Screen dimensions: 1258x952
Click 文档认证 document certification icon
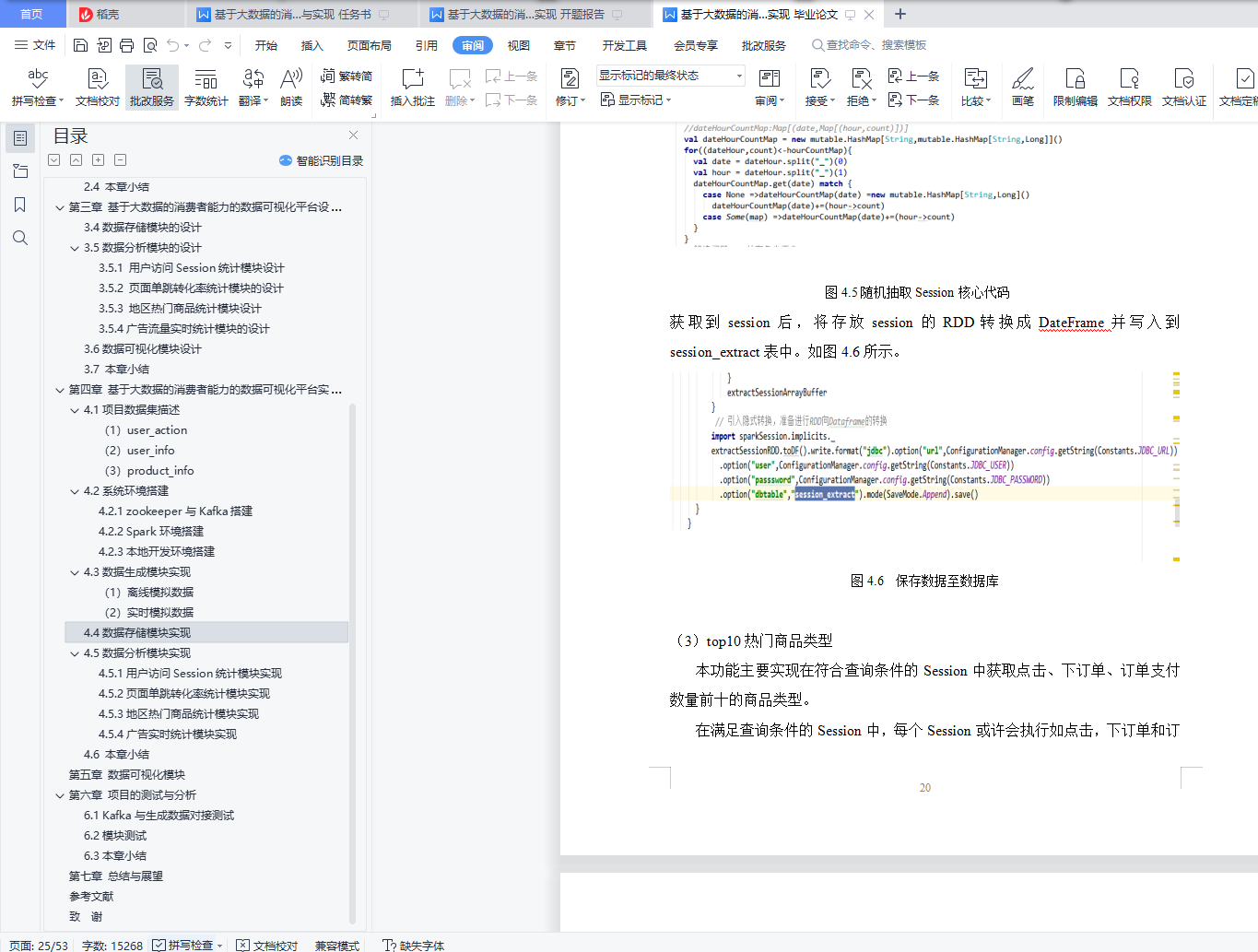pos(1184,87)
